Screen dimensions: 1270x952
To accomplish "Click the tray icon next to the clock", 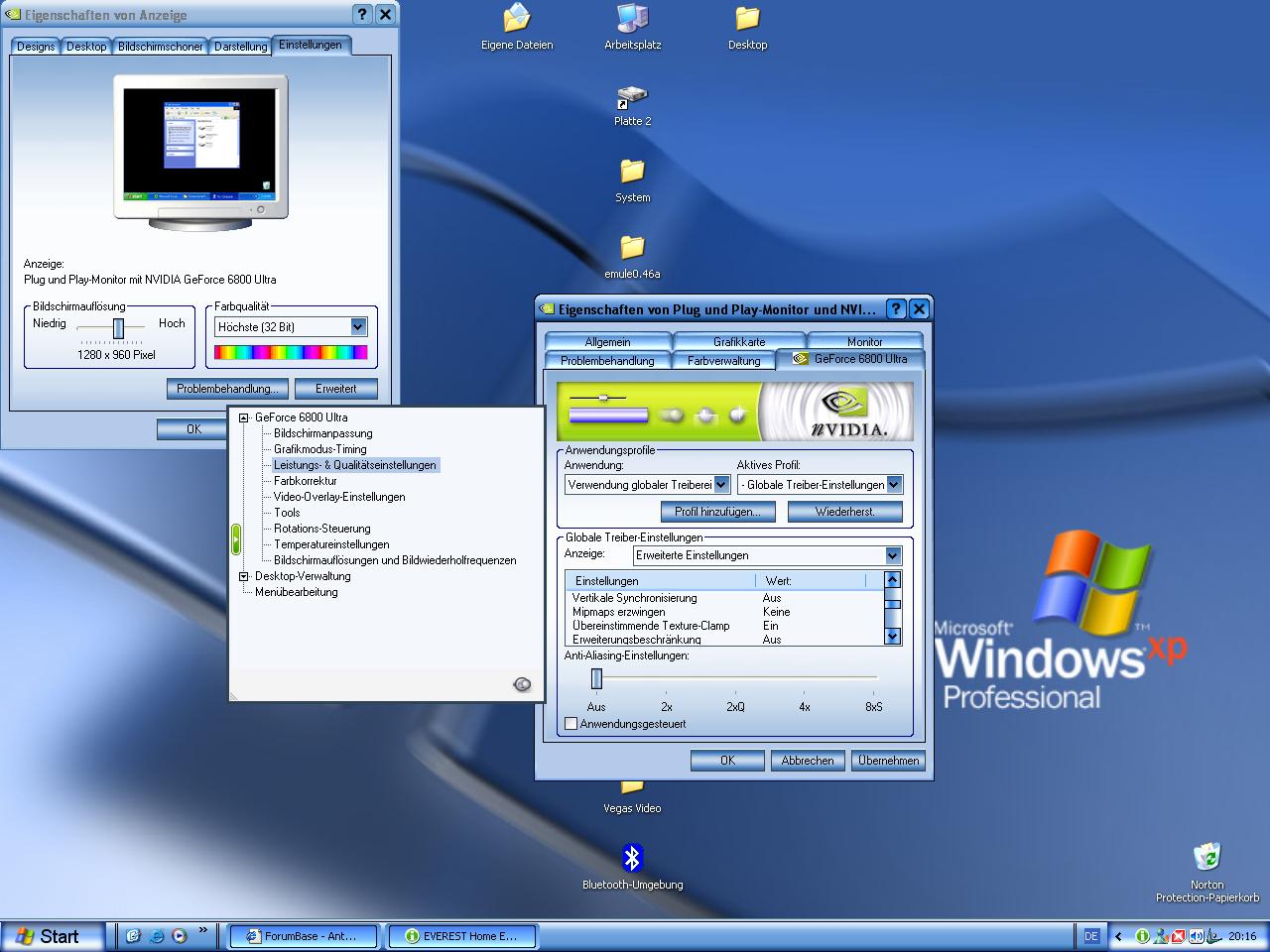I will click(x=1213, y=936).
